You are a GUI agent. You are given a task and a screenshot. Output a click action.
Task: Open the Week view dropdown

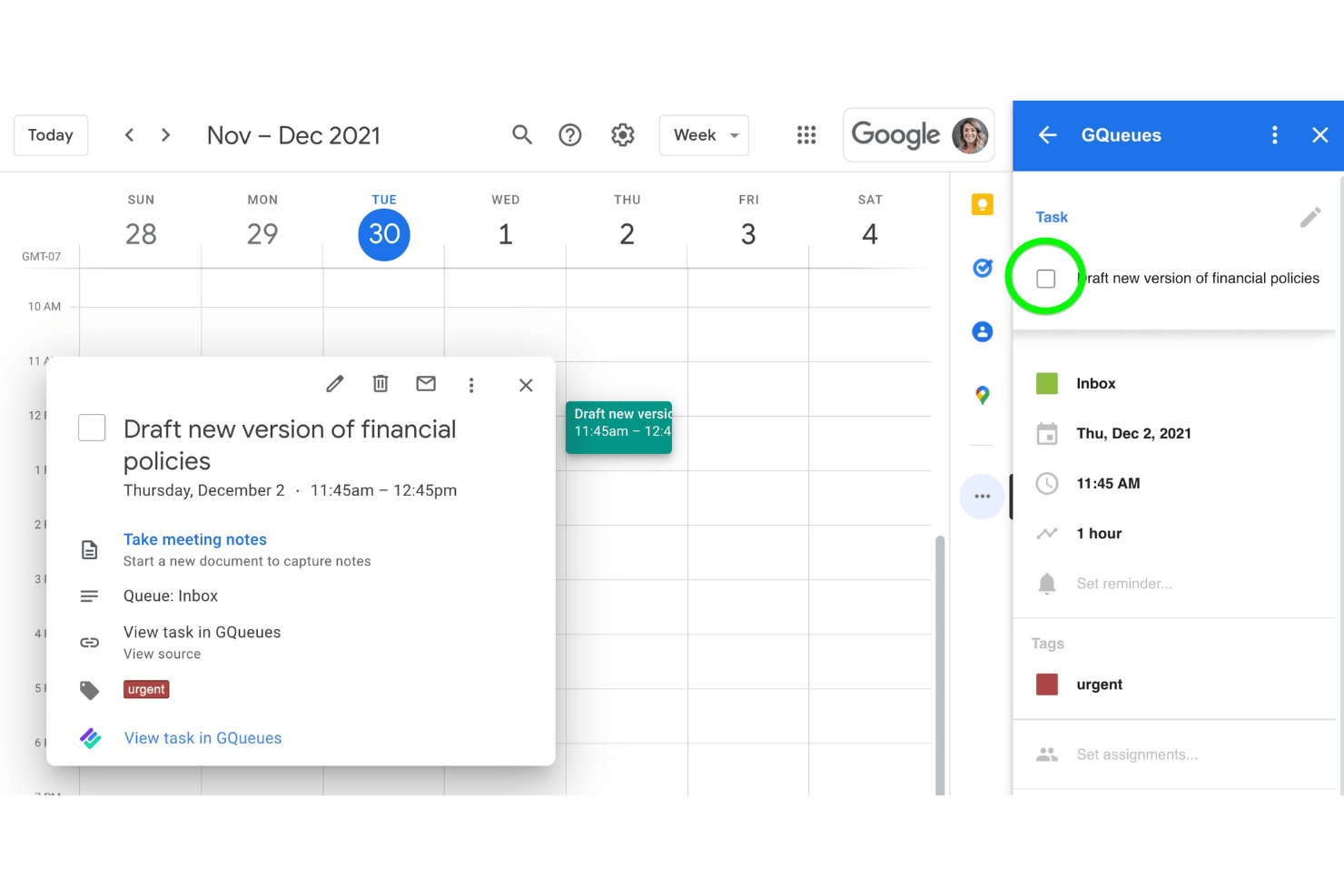pos(704,135)
